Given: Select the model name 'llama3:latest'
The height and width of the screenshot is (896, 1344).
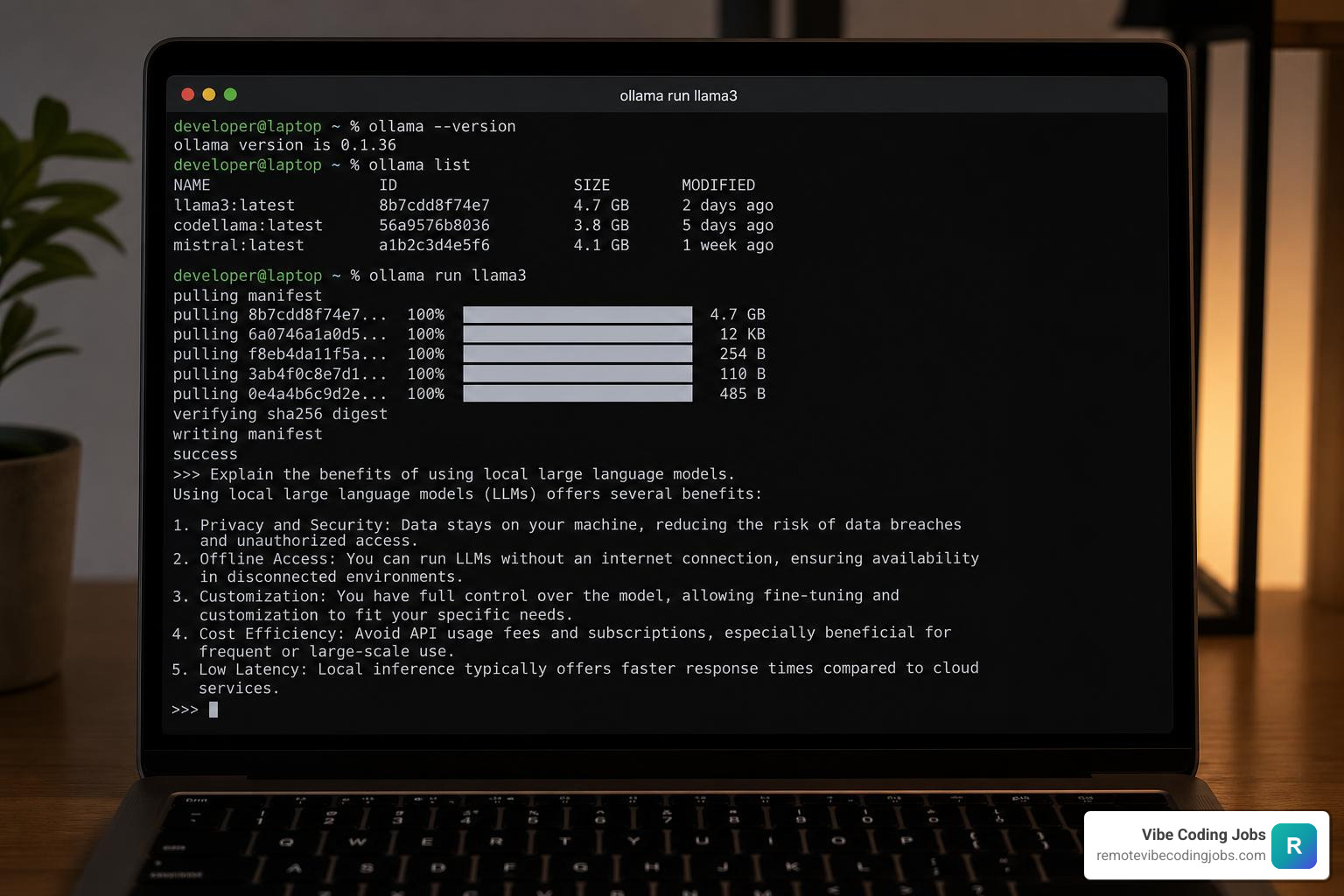Looking at the screenshot, I should coord(234,206).
